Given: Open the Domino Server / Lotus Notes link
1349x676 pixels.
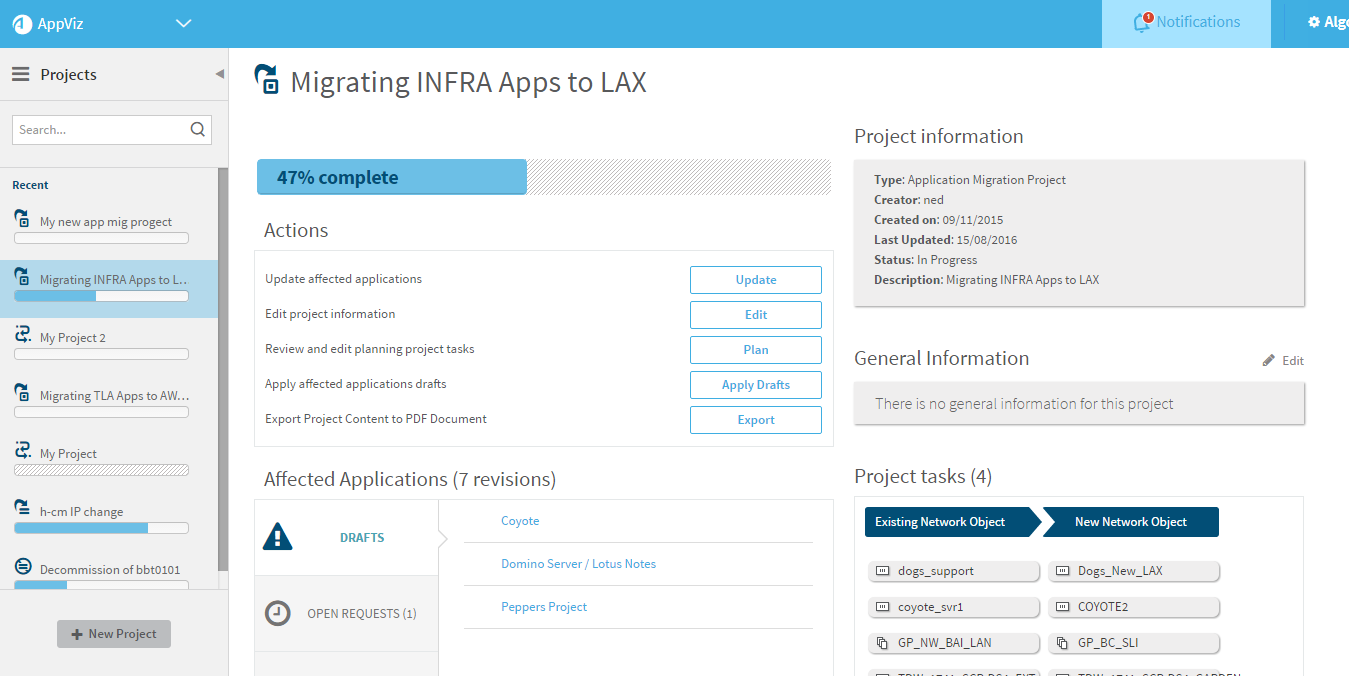Looking at the screenshot, I should click(x=578, y=564).
